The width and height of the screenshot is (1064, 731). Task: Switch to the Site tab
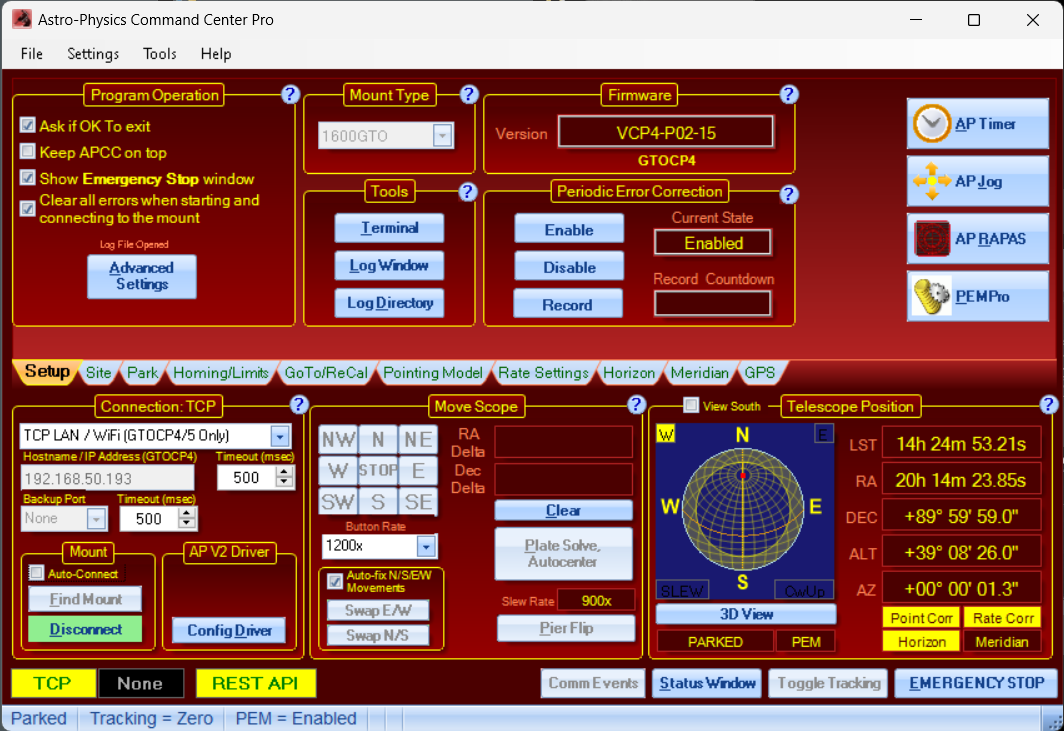click(98, 373)
